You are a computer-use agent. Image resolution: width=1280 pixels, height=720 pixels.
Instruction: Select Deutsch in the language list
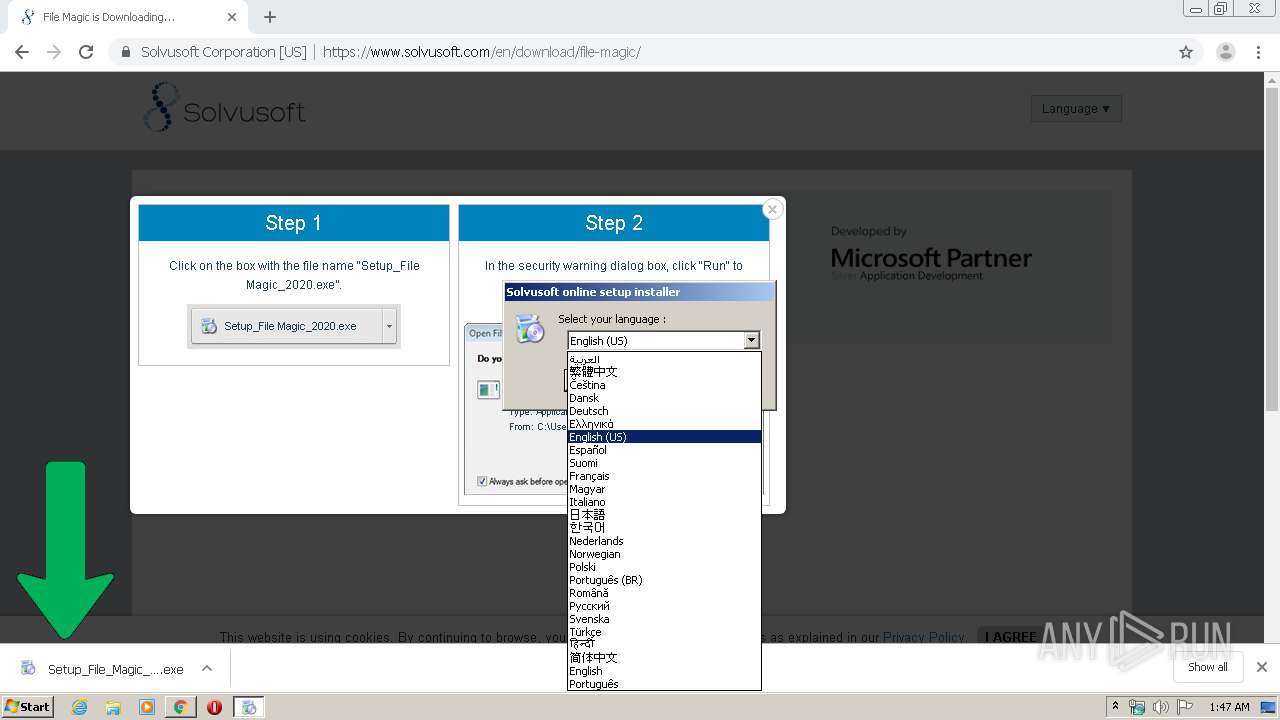[664, 411]
